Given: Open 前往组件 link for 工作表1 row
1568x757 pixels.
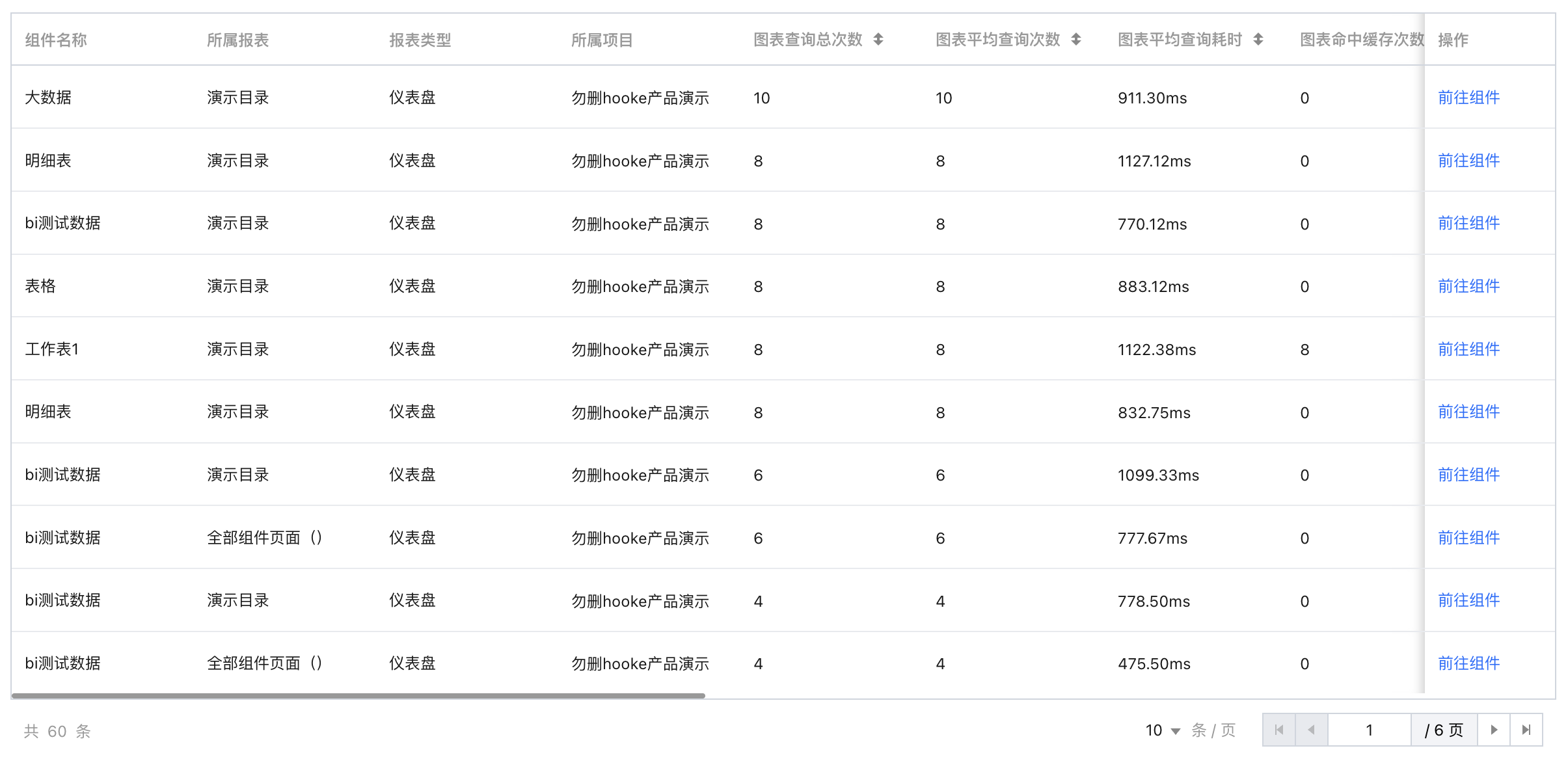Looking at the screenshot, I should pyautogui.click(x=1468, y=349).
